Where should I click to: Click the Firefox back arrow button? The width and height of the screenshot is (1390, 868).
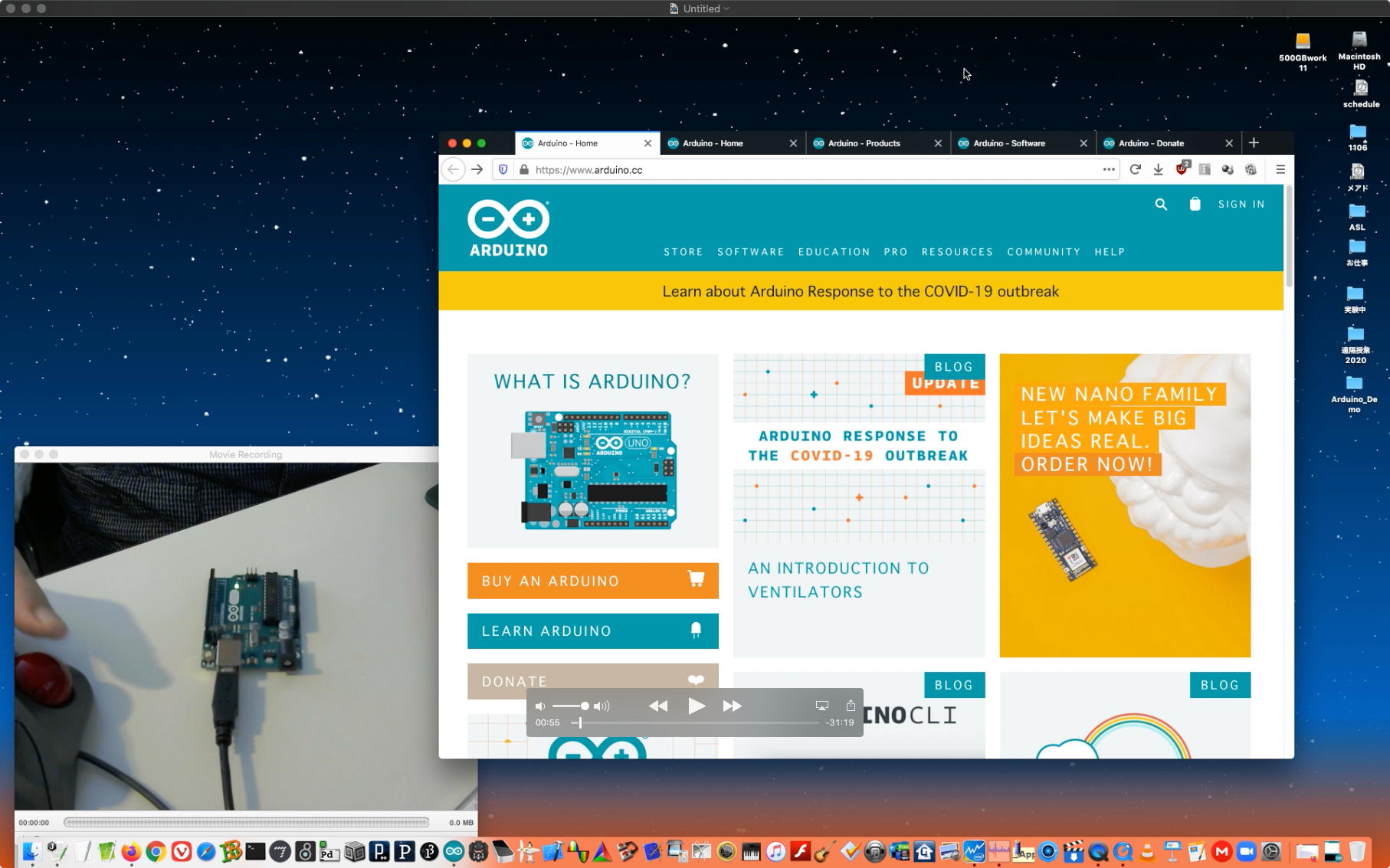point(454,169)
